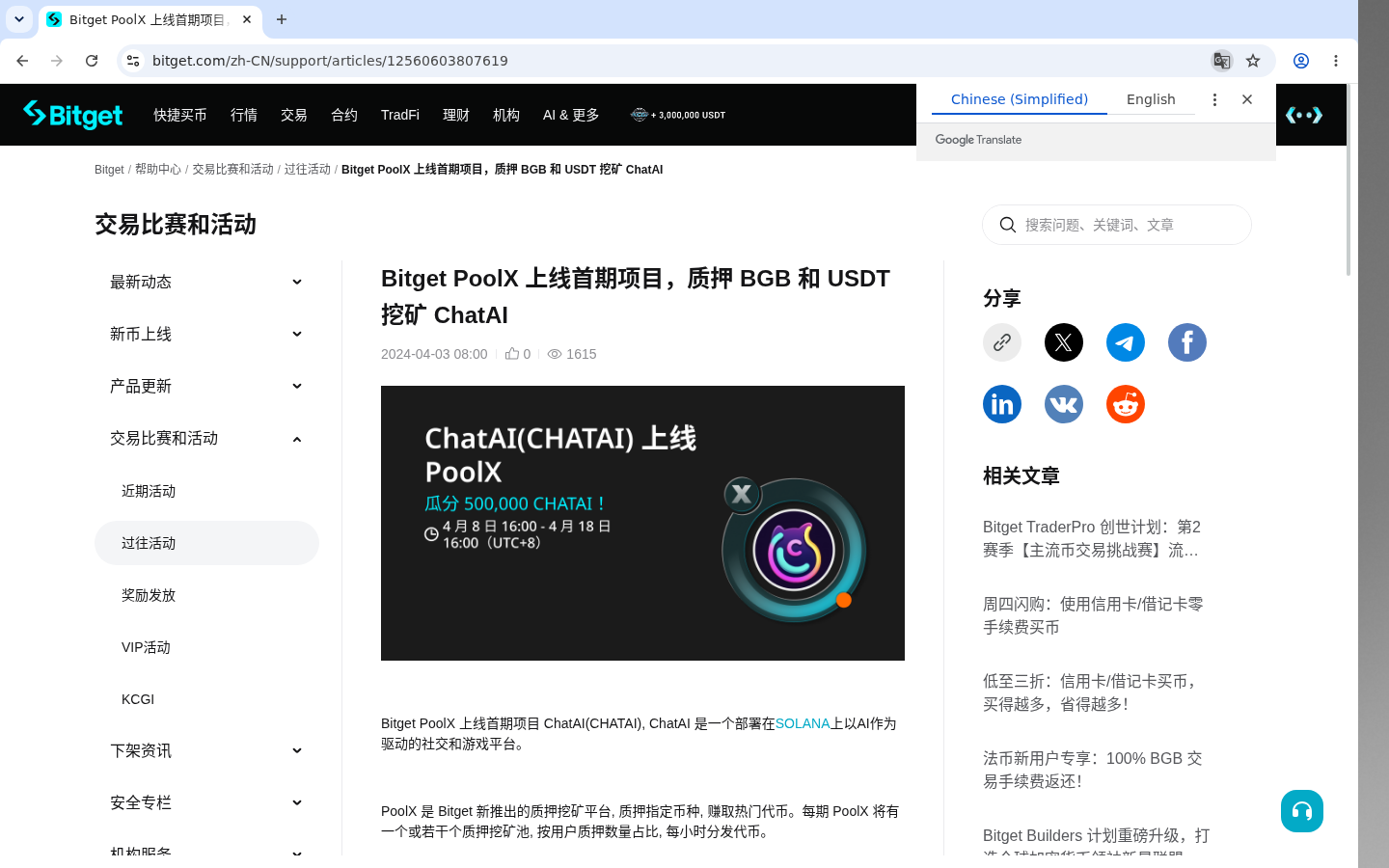The image size is (1389, 868).
Task: Click 过往活动 breadcrumb link
Action: point(308,170)
